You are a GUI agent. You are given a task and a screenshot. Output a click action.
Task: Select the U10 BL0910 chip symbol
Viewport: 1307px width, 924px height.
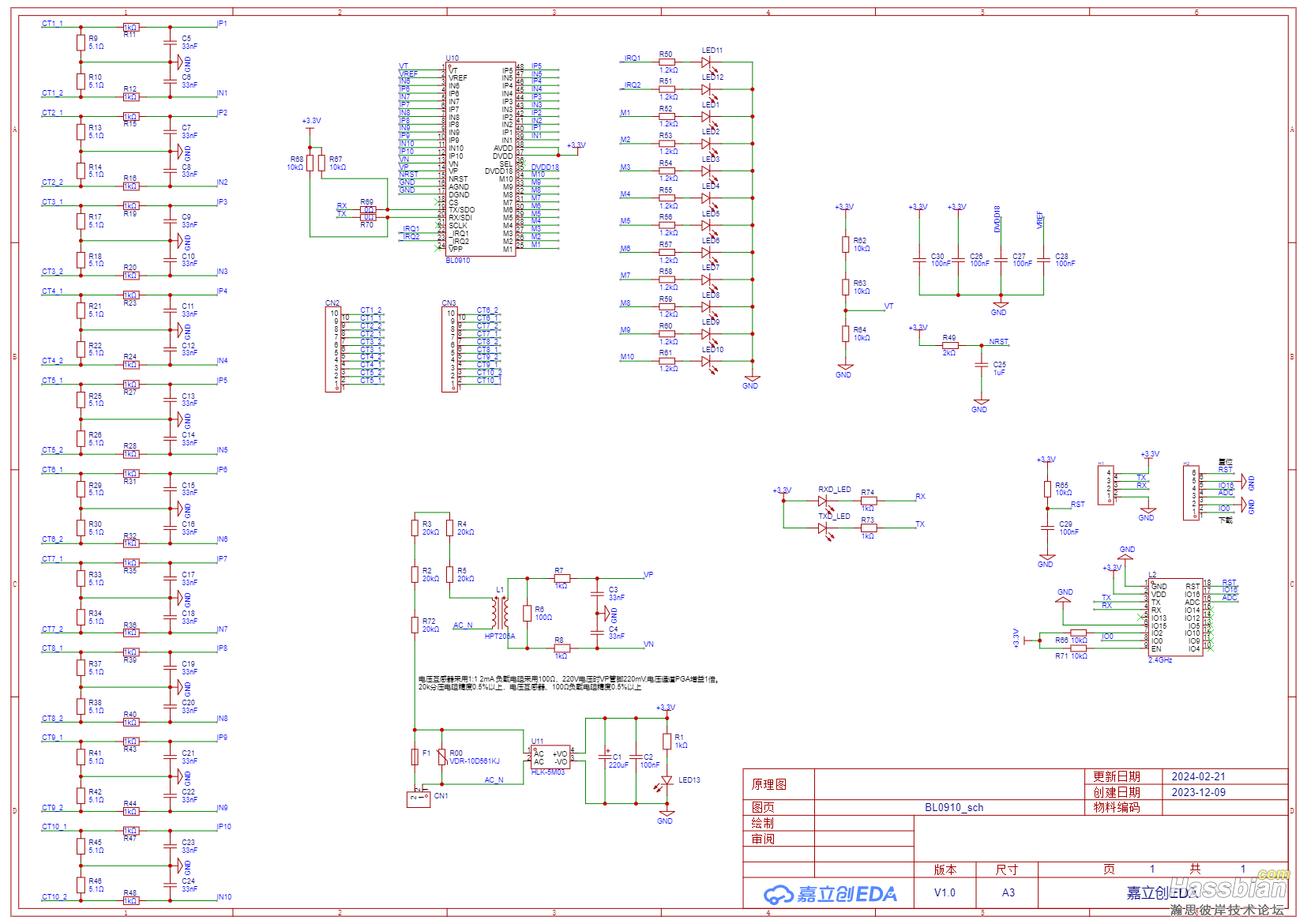(481, 159)
